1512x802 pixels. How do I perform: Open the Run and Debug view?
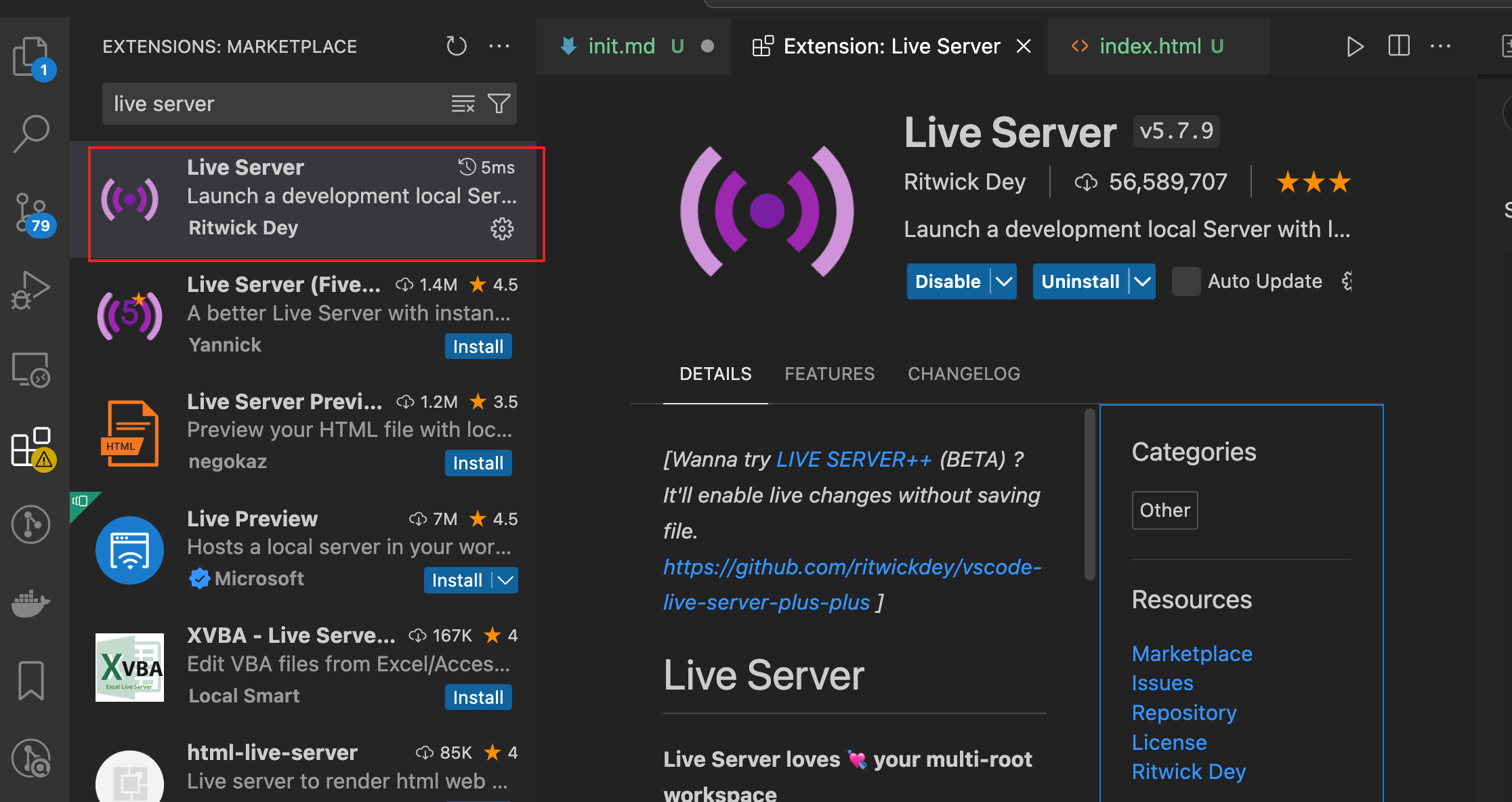(x=31, y=291)
